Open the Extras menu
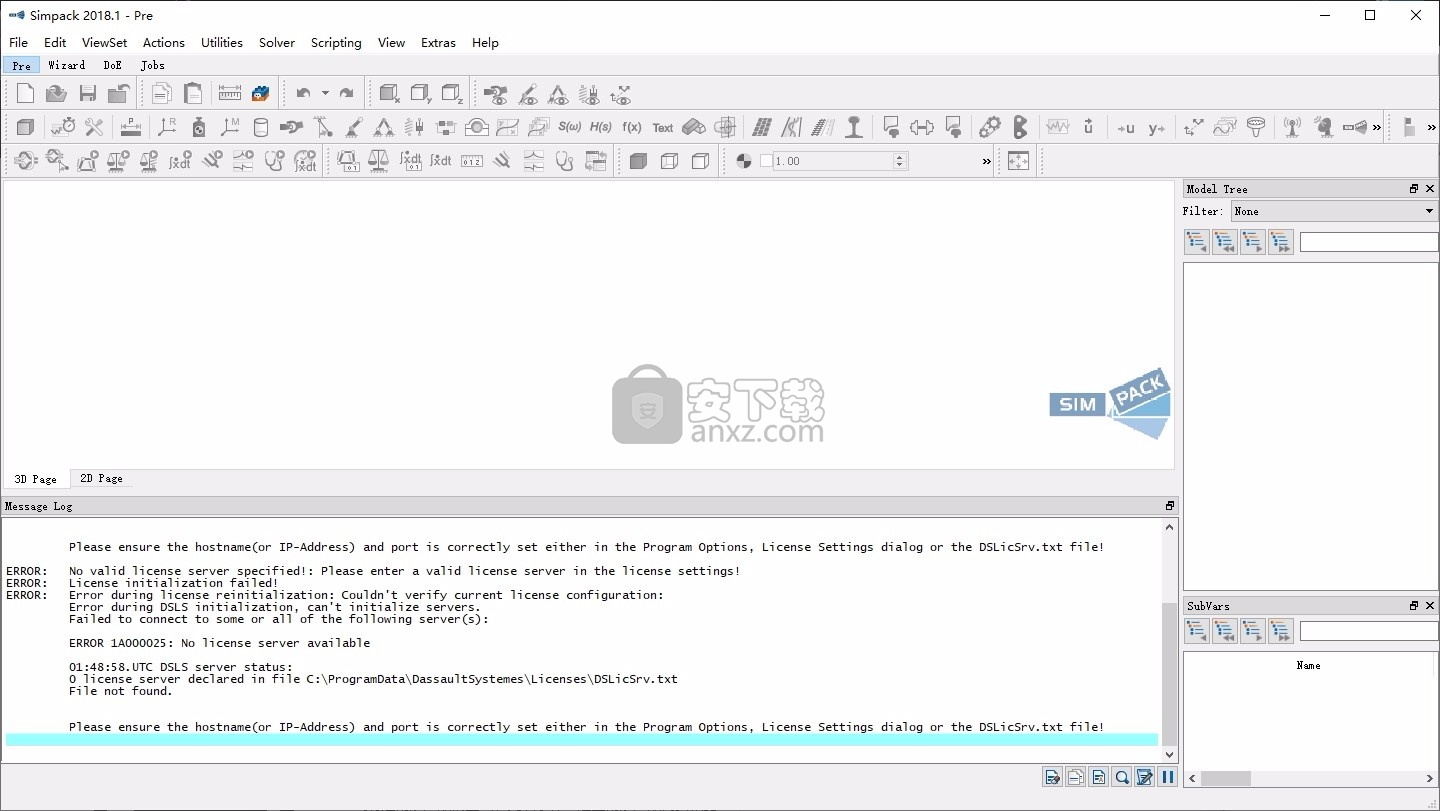This screenshot has width=1440, height=811. tap(438, 42)
